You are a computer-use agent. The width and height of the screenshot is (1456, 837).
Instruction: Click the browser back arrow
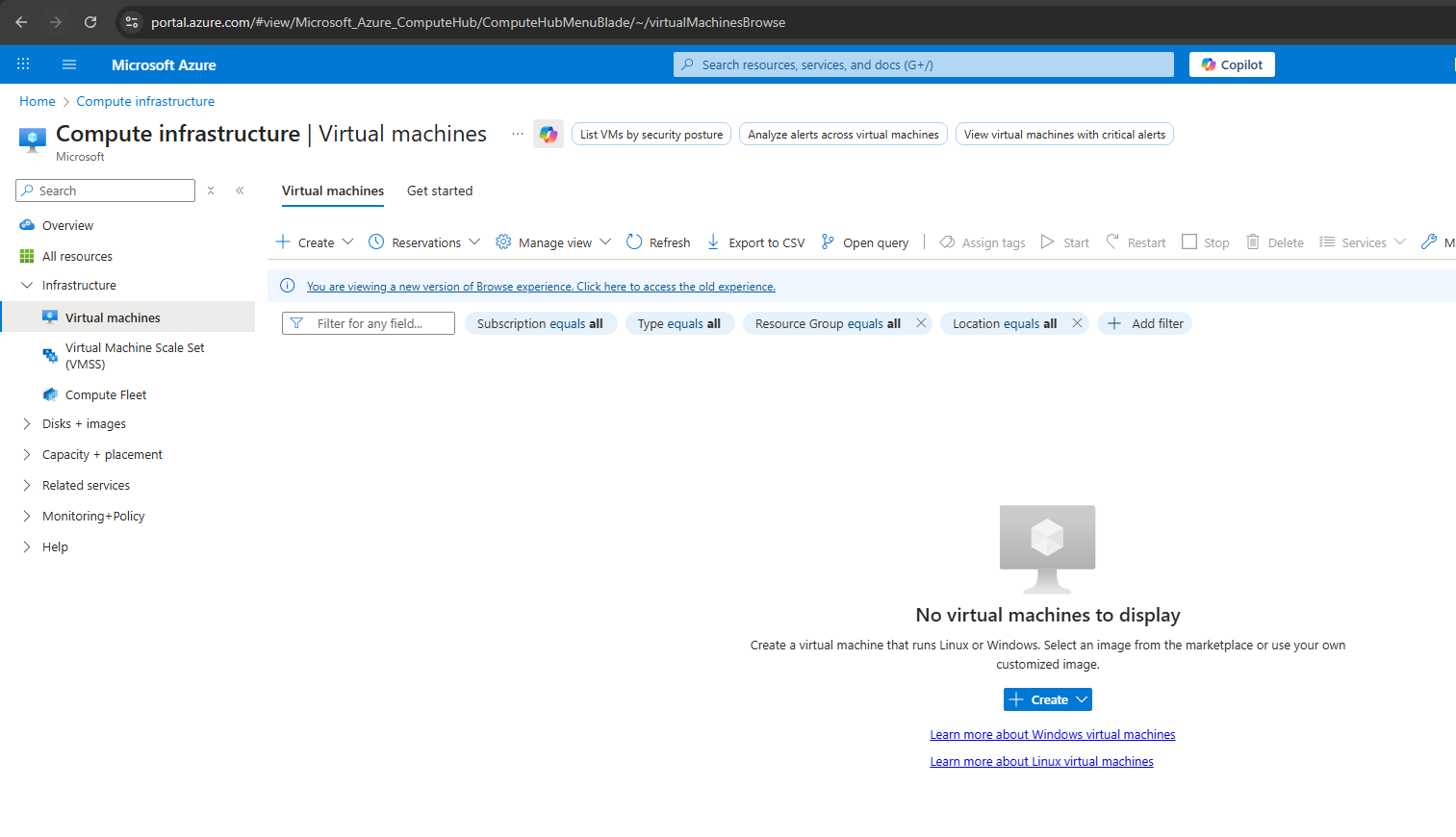click(21, 22)
